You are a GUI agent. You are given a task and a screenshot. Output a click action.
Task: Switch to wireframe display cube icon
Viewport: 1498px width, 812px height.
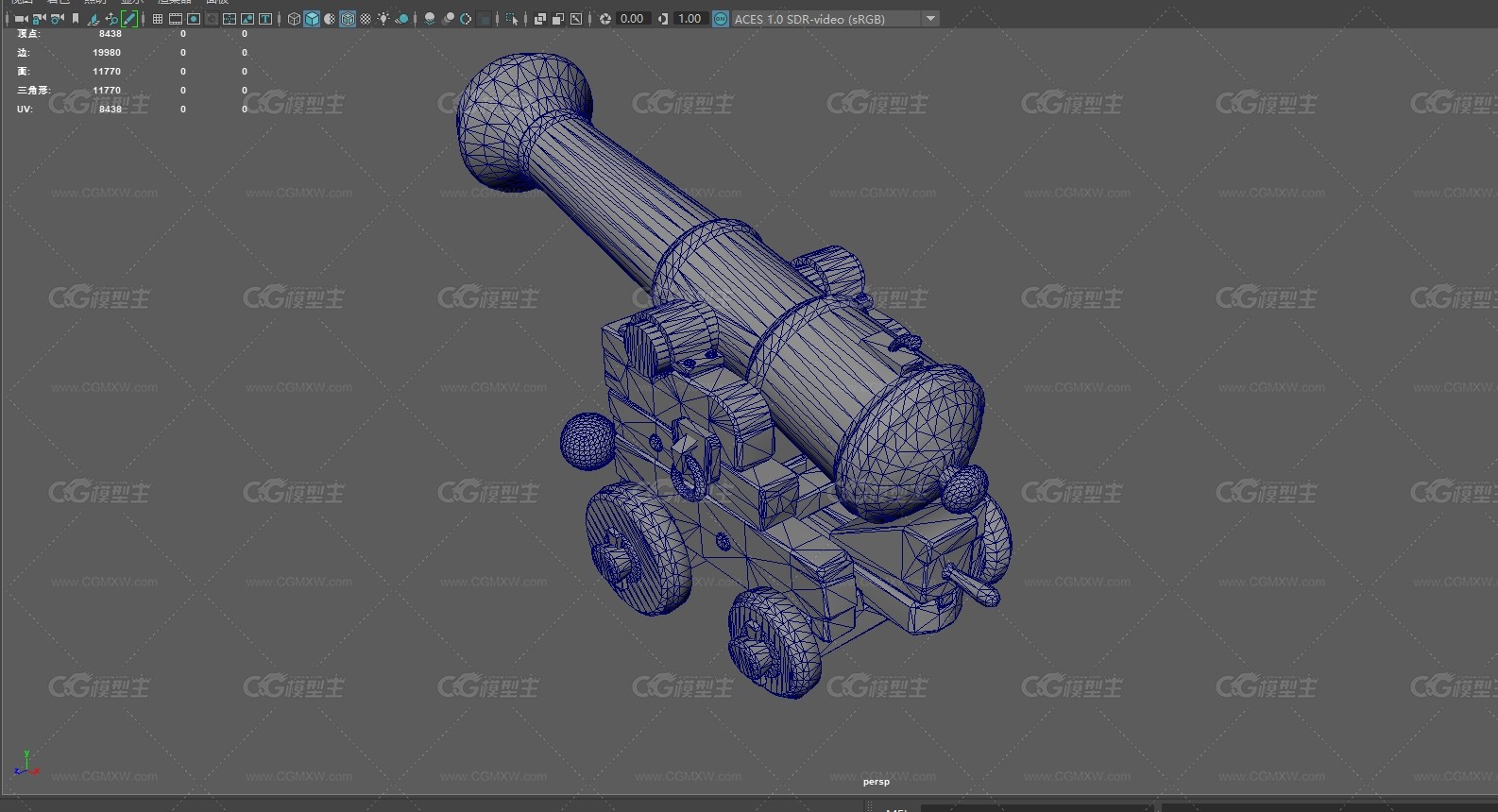click(294, 19)
